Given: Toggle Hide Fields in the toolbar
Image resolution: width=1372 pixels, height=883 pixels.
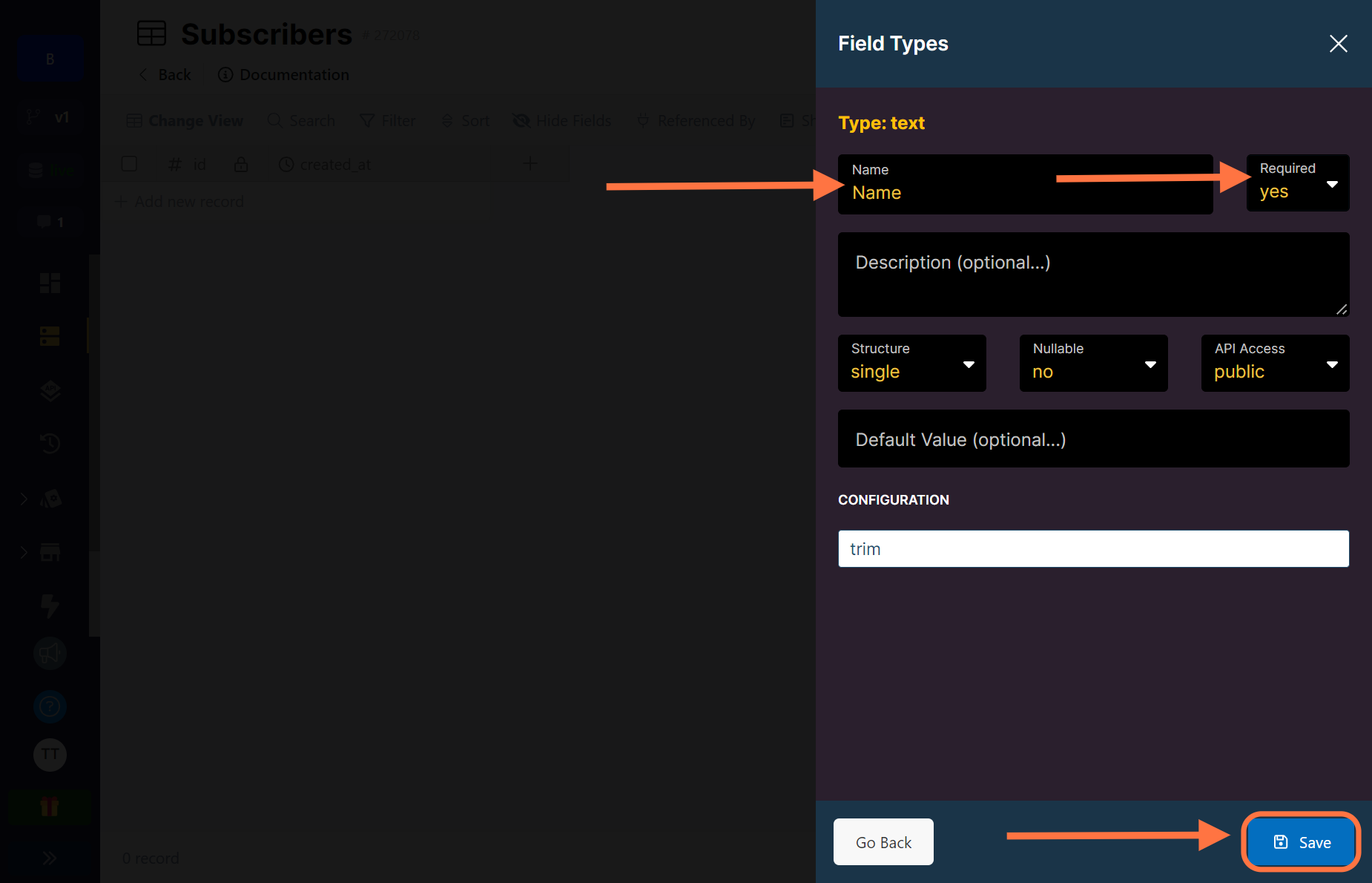Looking at the screenshot, I should 562,121.
